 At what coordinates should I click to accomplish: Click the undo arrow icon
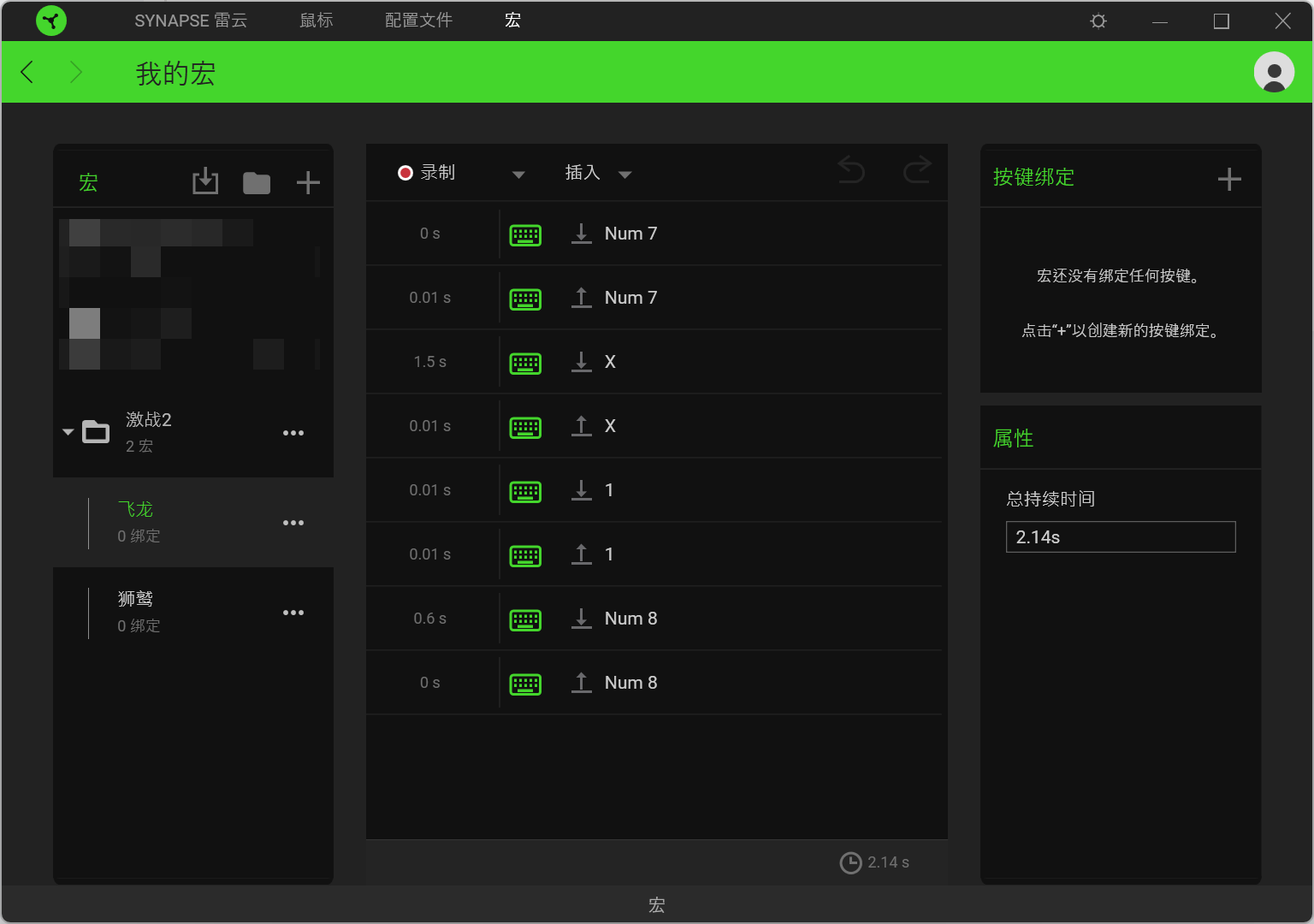[851, 170]
